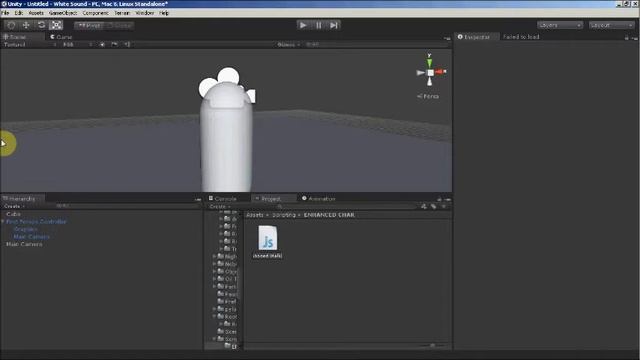The width and height of the screenshot is (640, 360).
Task: Toggle the Inspector lock icon
Action: pyautogui.click(x=627, y=38)
